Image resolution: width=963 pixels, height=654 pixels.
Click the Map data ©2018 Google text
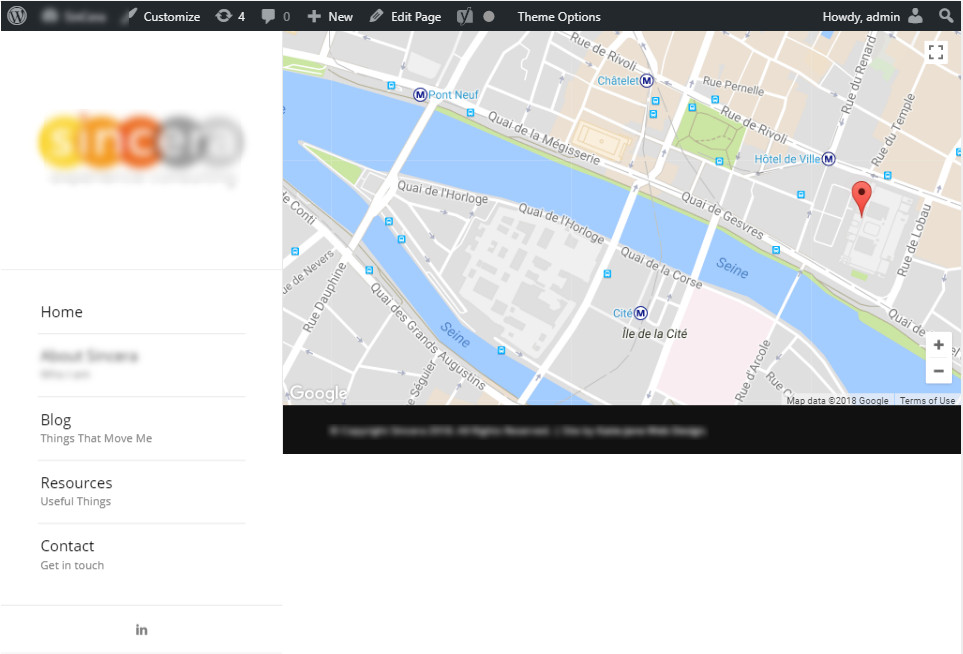tap(838, 400)
